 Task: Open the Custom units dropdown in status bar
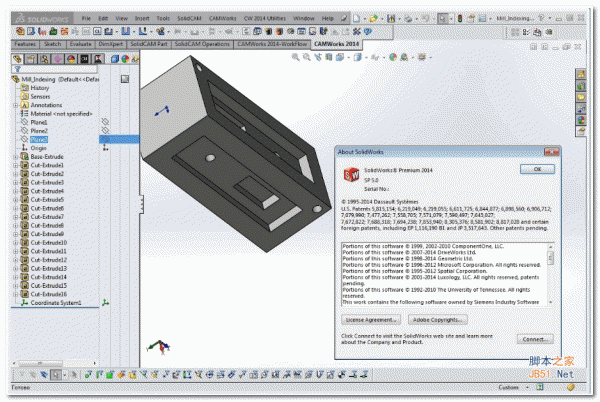(527, 387)
